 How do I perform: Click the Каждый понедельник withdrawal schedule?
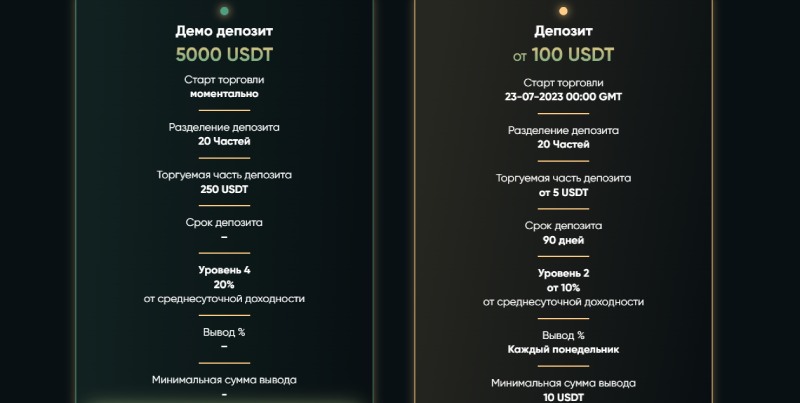click(563, 349)
